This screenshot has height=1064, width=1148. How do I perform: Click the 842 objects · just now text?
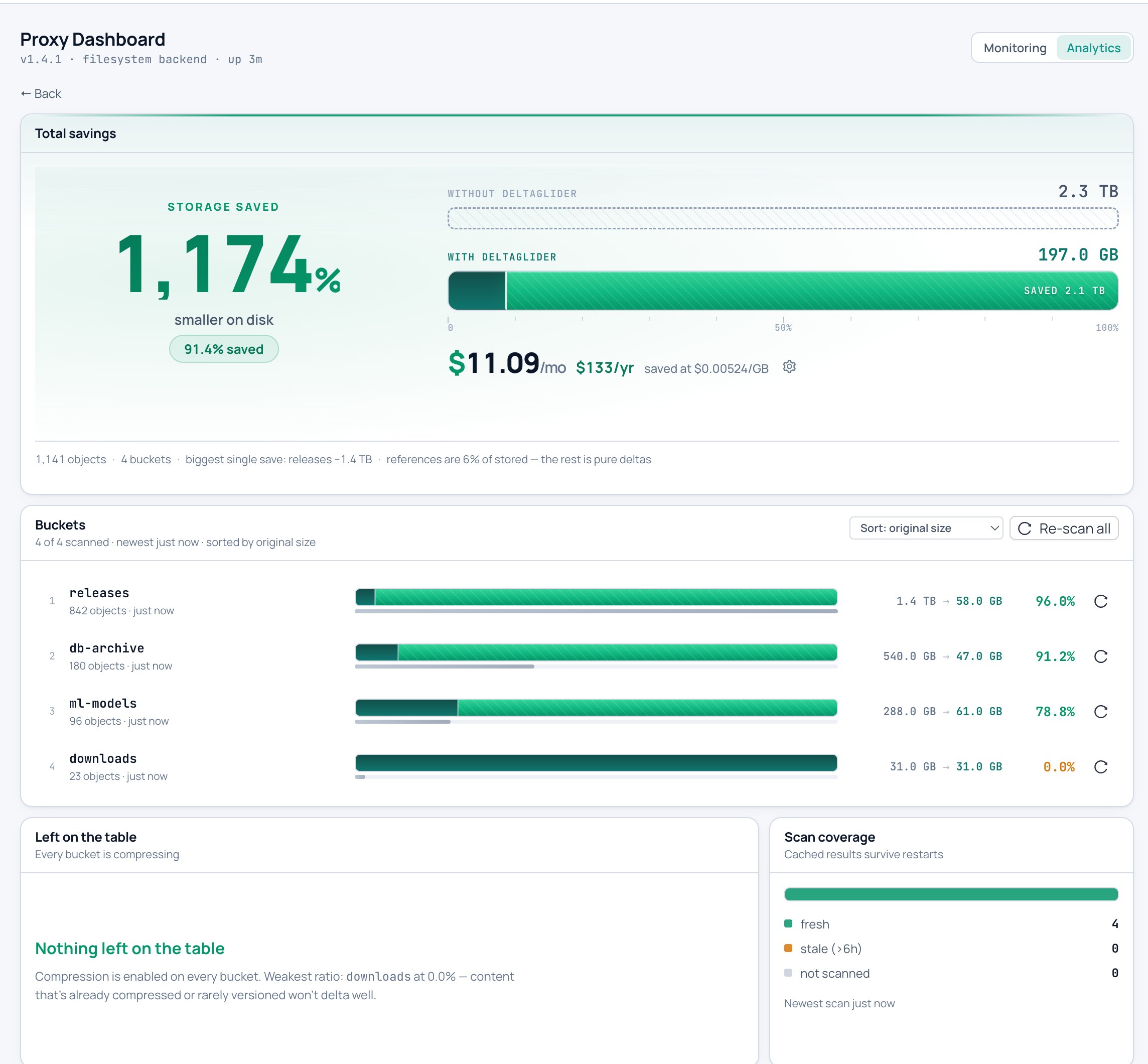pyautogui.click(x=121, y=611)
